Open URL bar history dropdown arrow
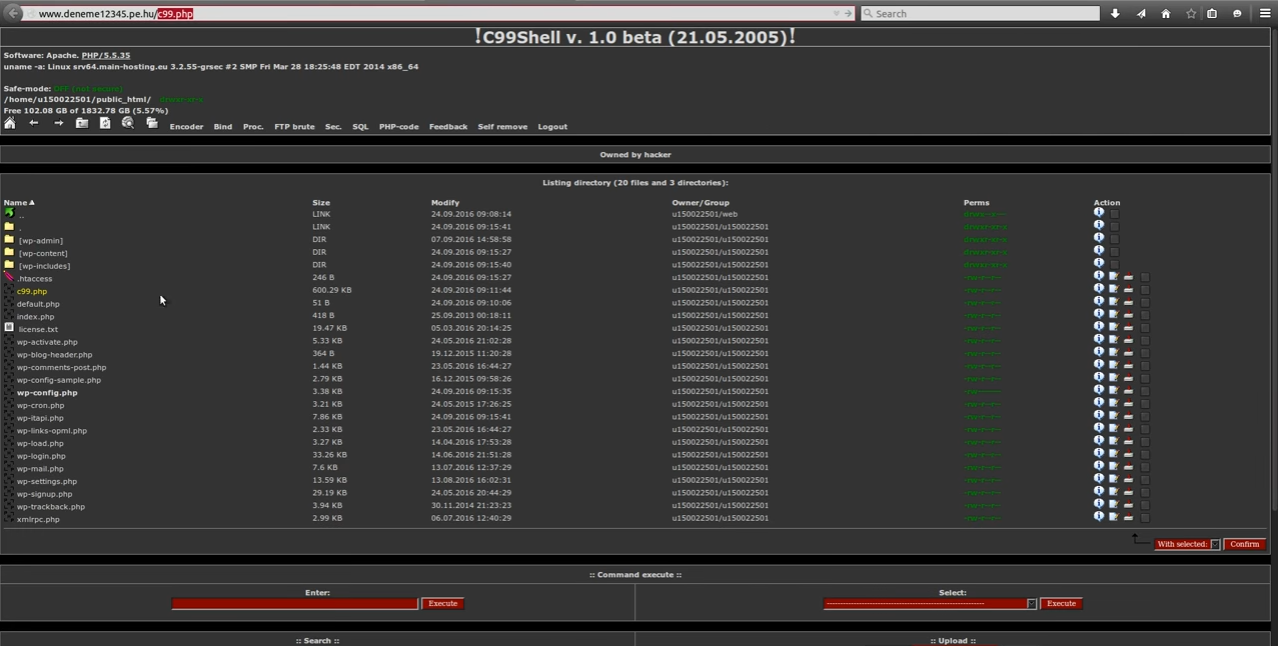This screenshot has height=646, width=1278. click(x=836, y=13)
